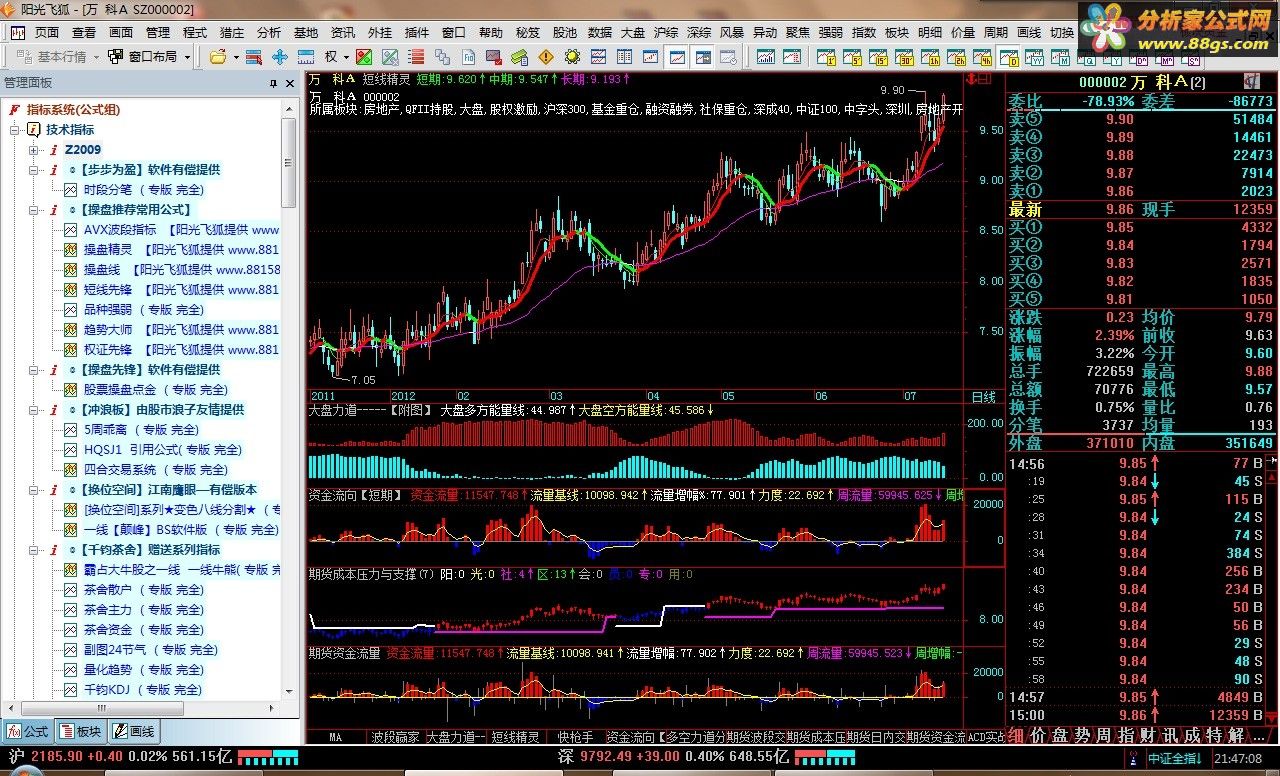The image size is (1280, 776).
Task: Select the 1-minute period chart icon
Action: pyautogui.click(x=826, y=57)
